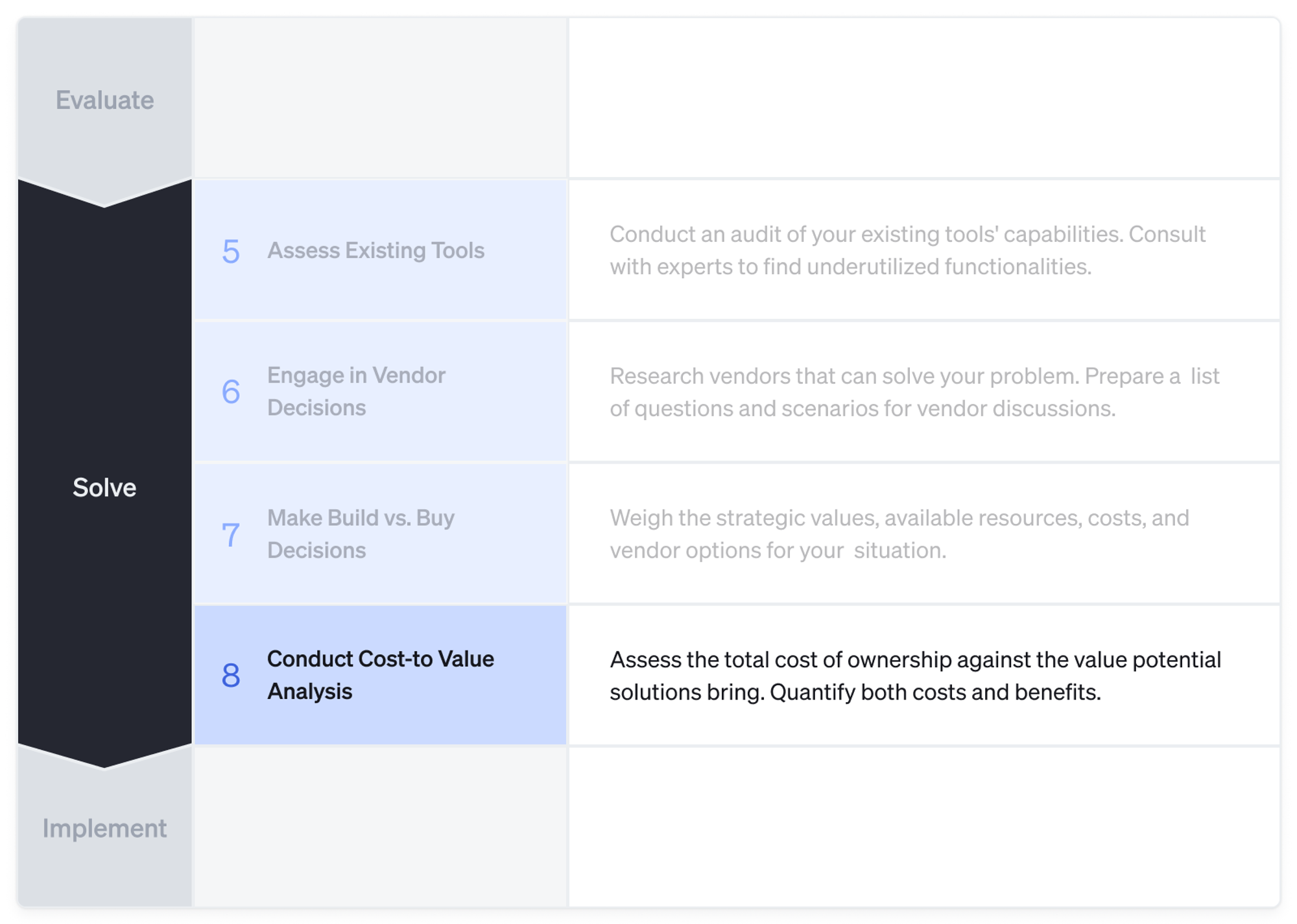Image resolution: width=1297 pixels, height=924 pixels.
Task: Click the dark chevron pointing to Implement
Action: coord(104,757)
